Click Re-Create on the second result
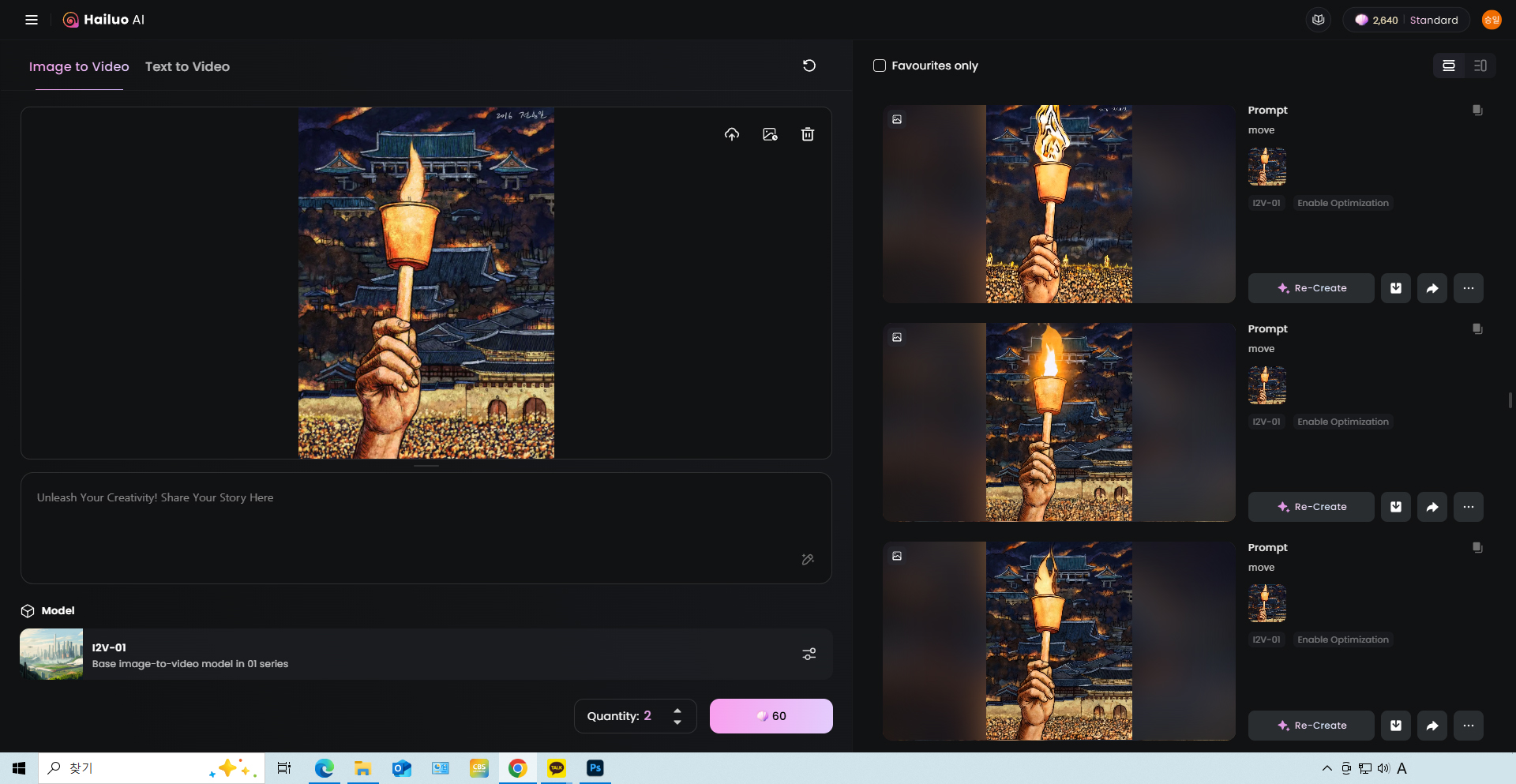1516x784 pixels. point(1311,507)
